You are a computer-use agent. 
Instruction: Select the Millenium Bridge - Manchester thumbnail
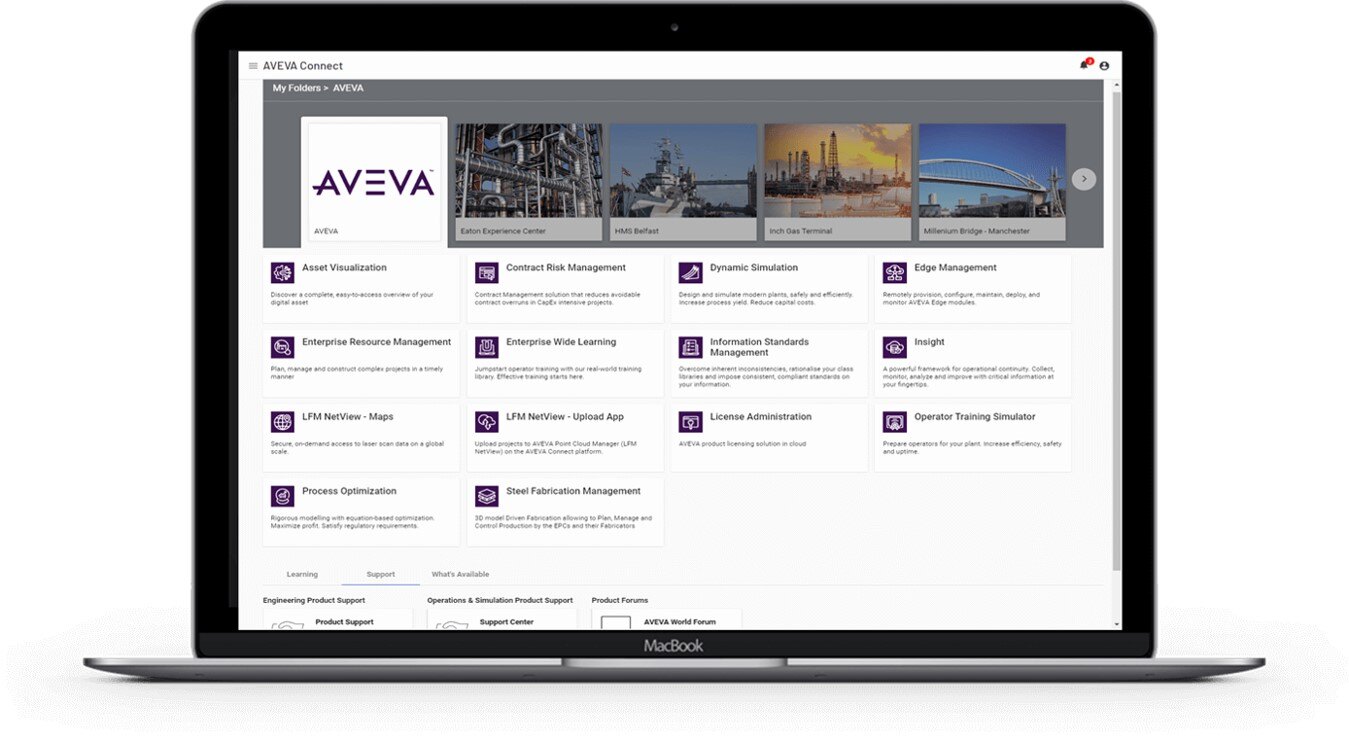coord(992,182)
